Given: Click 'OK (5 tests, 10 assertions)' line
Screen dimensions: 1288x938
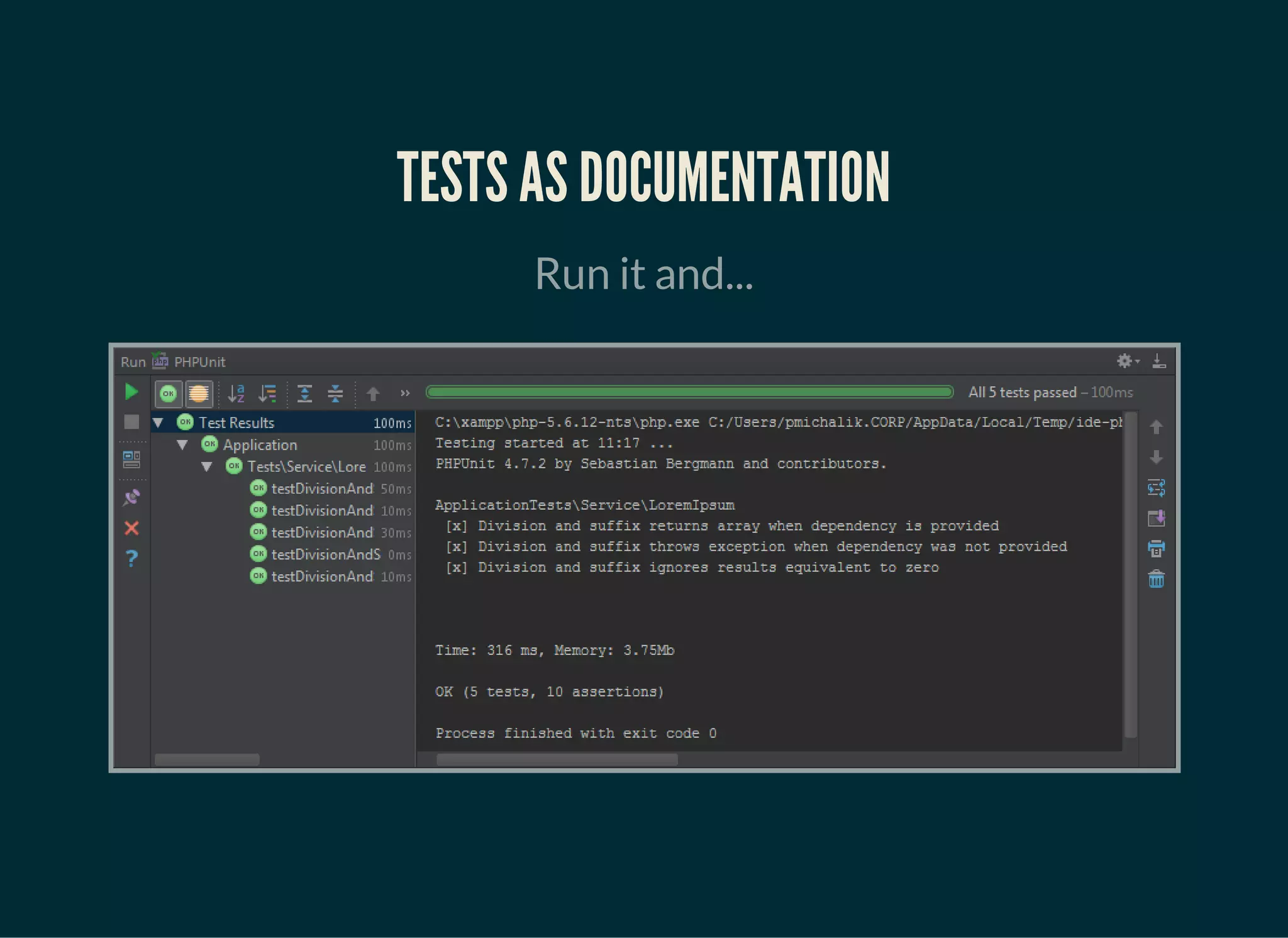Looking at the screenshot, I should 550,692.
